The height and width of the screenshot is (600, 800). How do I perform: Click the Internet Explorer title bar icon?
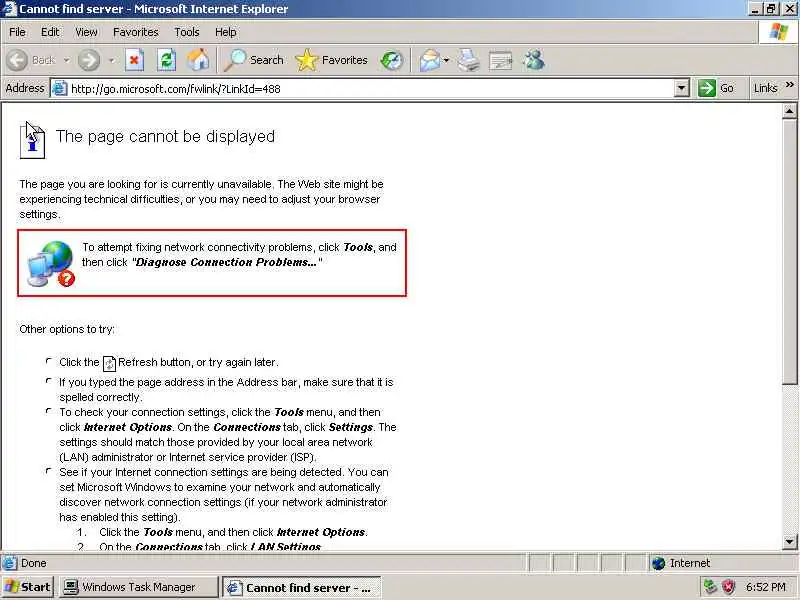click(x=9, y=9)
